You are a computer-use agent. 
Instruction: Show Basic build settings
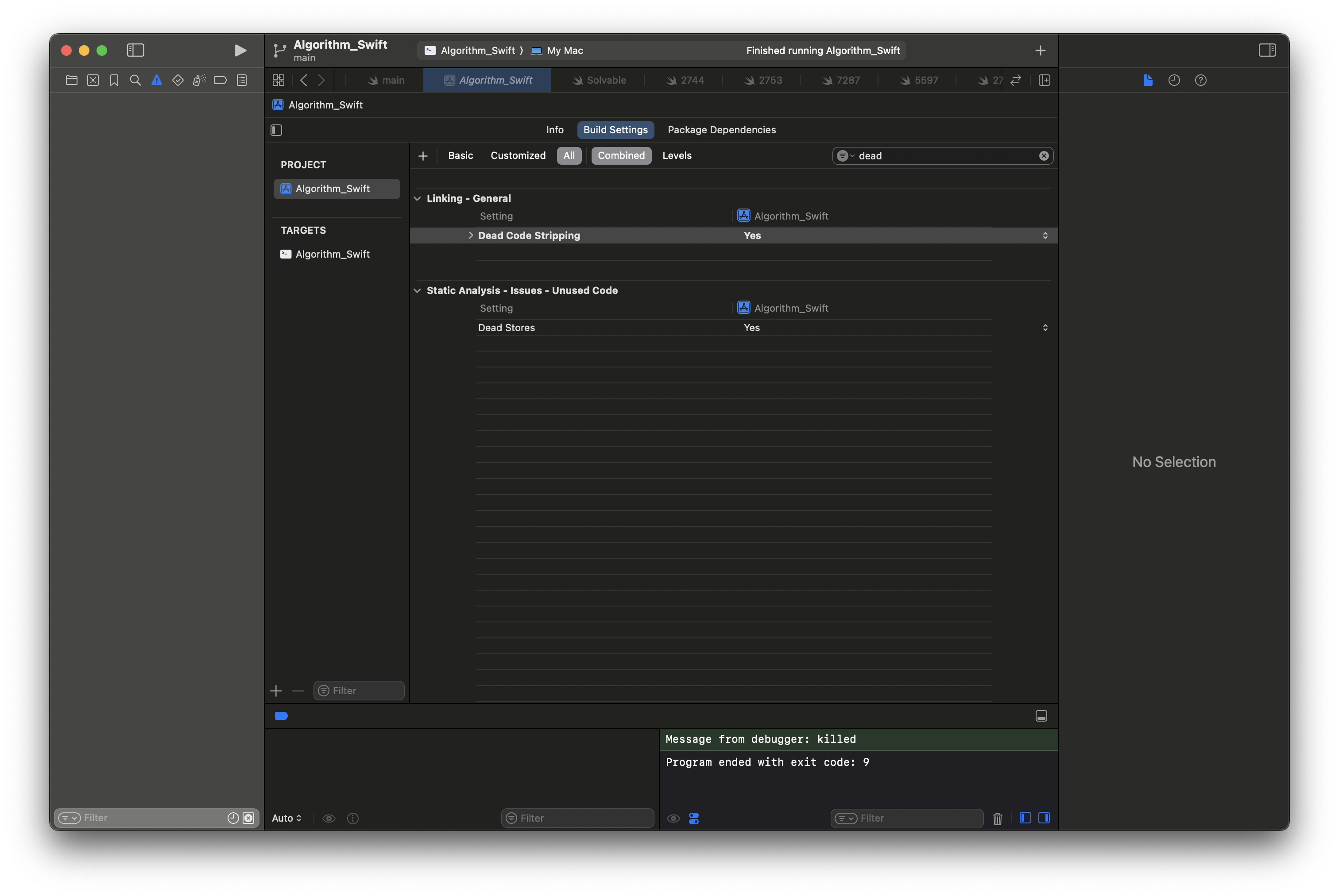[460, 155]
